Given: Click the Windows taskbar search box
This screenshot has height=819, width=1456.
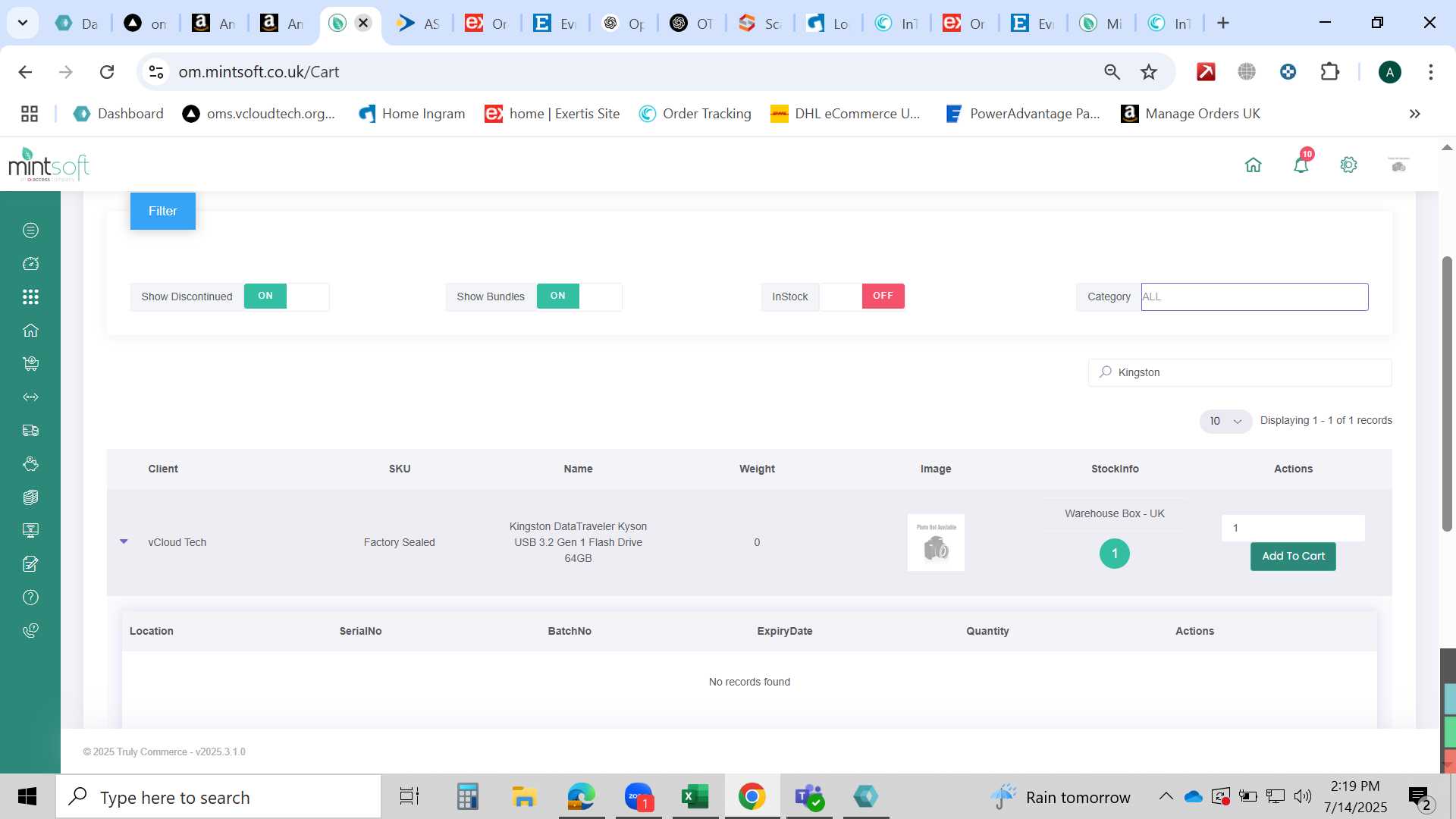Looking at the screenshot, I should coord(218,797).
